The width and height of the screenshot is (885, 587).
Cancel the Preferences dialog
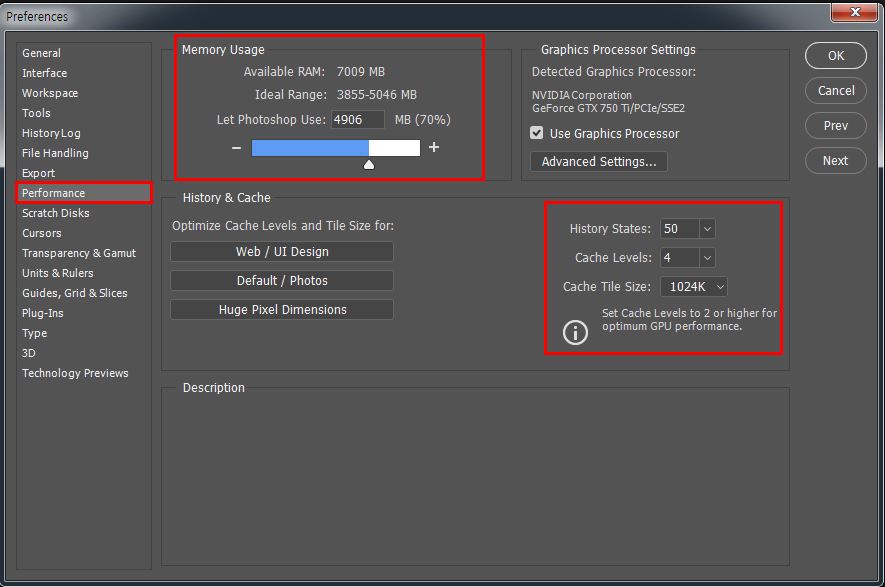(x=836, y=90)
